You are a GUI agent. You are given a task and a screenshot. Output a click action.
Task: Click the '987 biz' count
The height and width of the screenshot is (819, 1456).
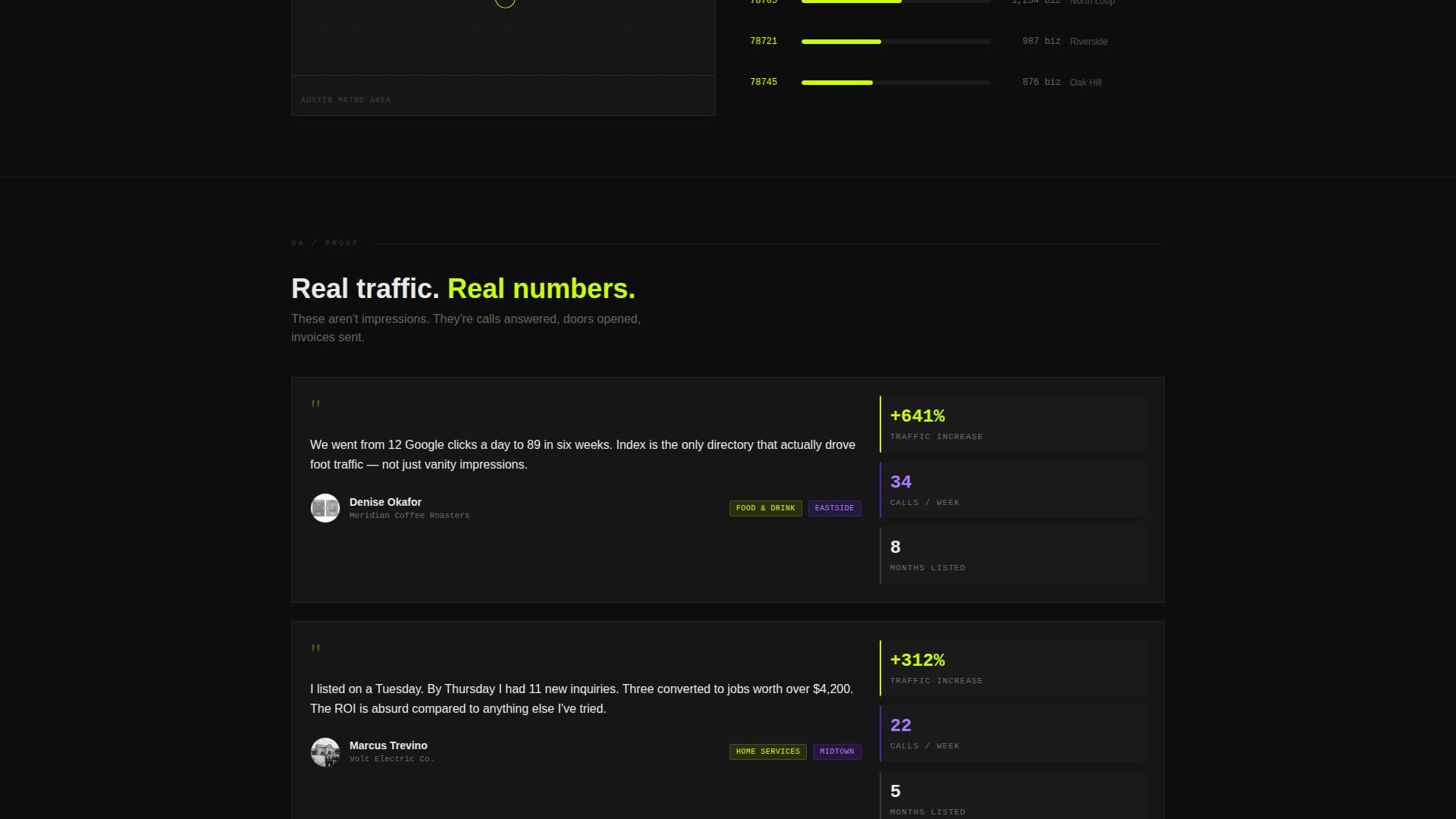point(1040,41)
